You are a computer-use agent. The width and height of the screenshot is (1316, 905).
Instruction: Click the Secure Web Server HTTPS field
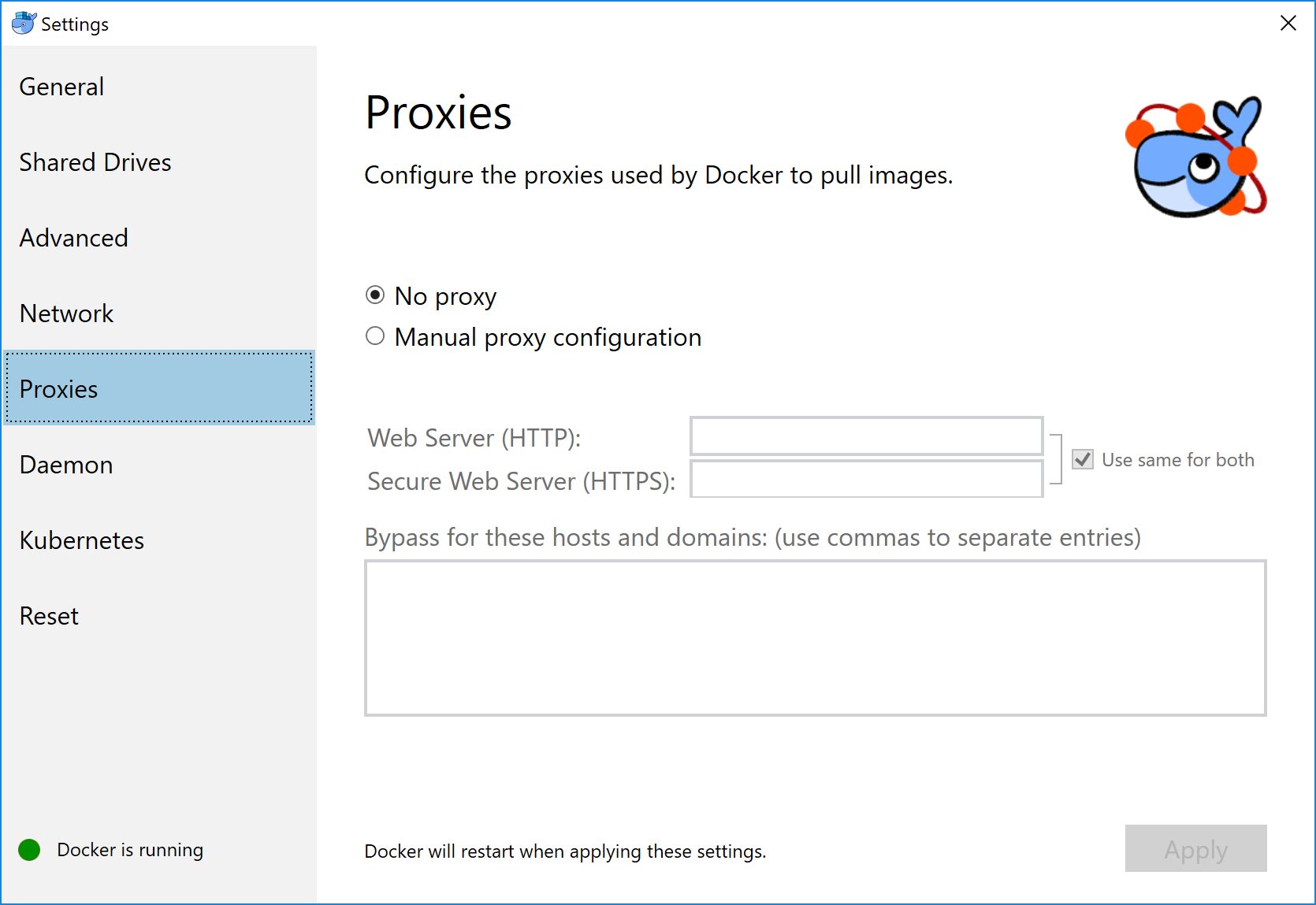click(865, 478)
